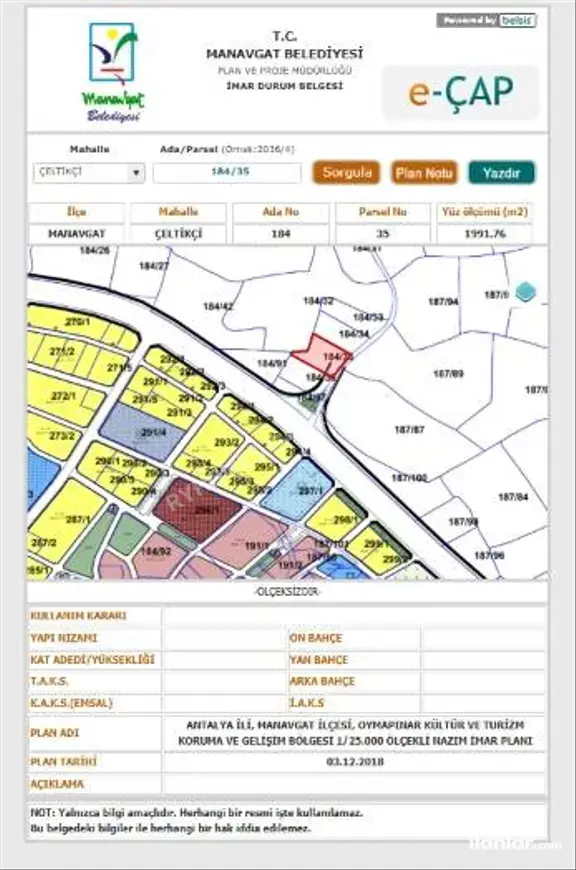Click parcel 187/84 on the map
This screenshot has height=870, width=576.
click(513, 497)
